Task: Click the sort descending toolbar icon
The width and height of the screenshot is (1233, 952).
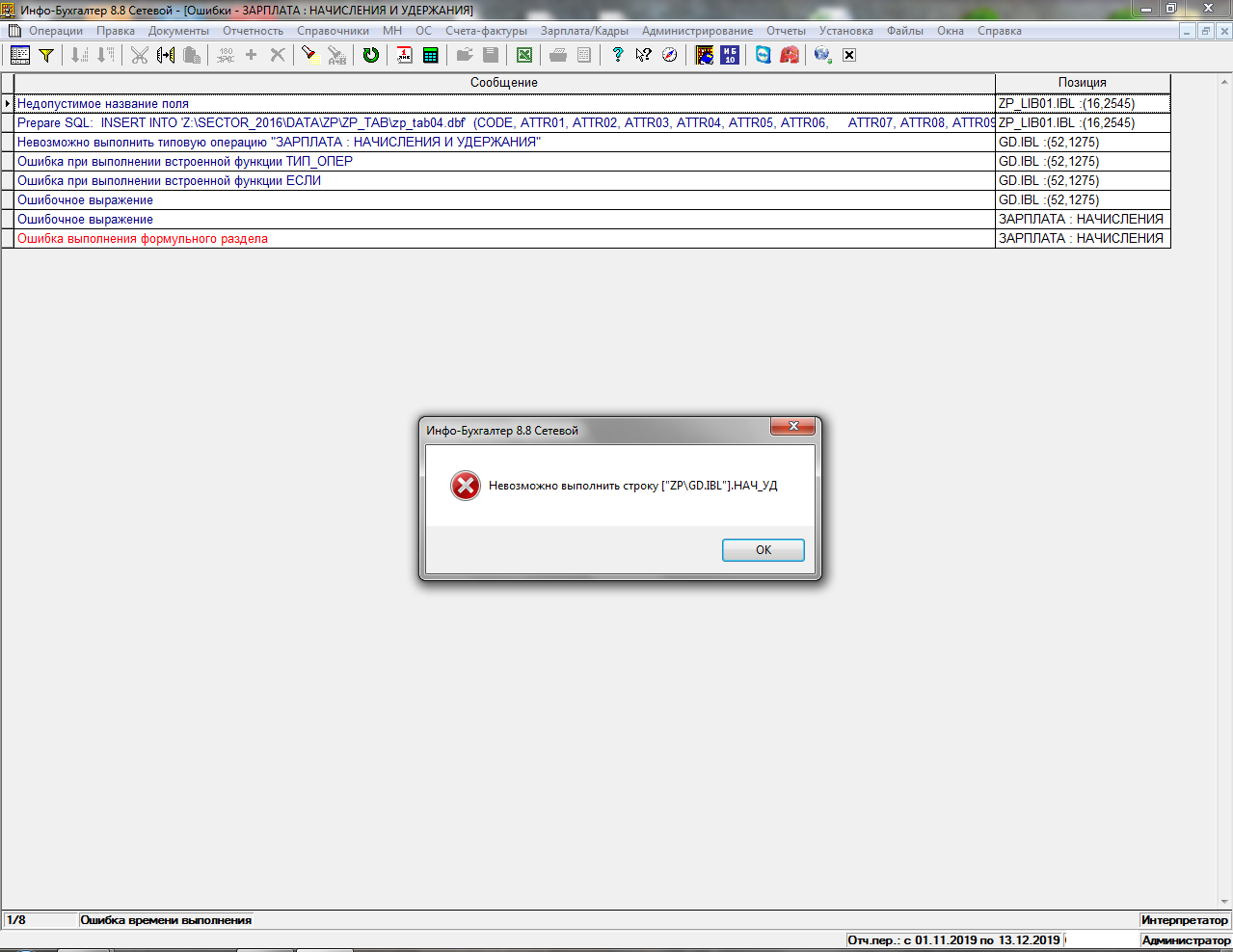Action: [x=106, y=55]
